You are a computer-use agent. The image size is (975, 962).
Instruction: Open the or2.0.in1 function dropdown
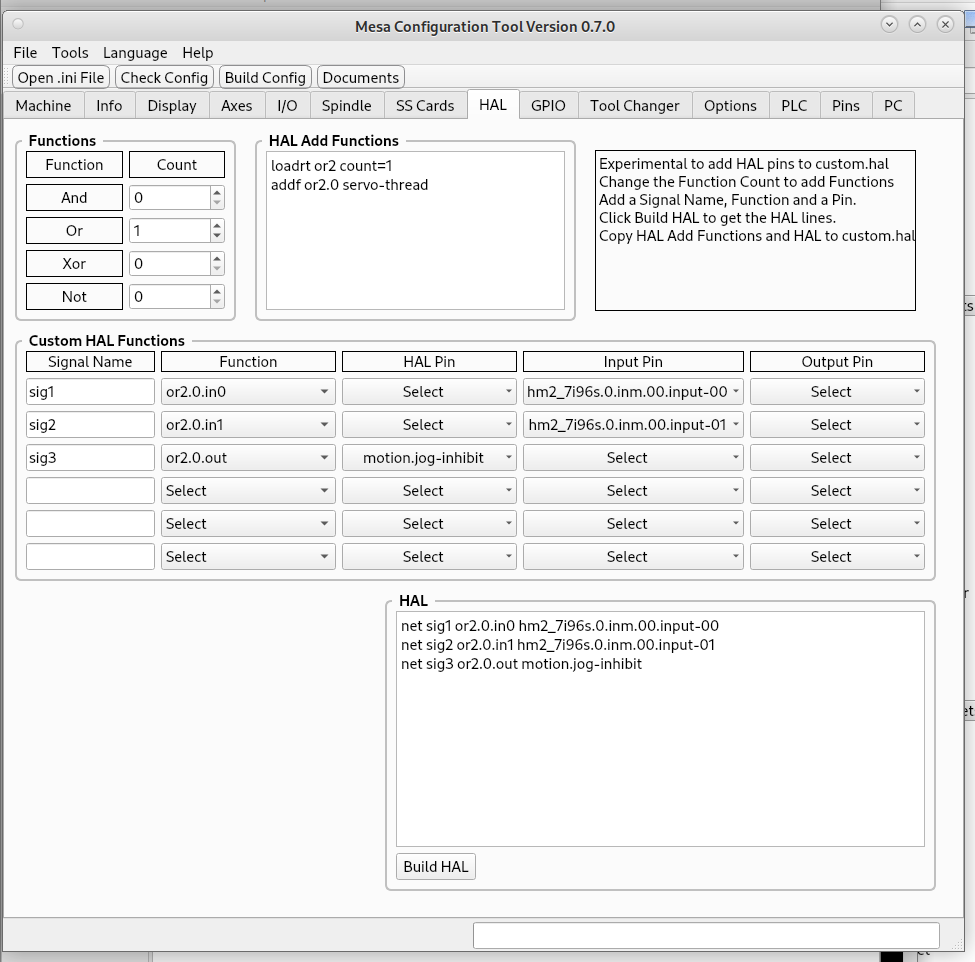[248, 425]
